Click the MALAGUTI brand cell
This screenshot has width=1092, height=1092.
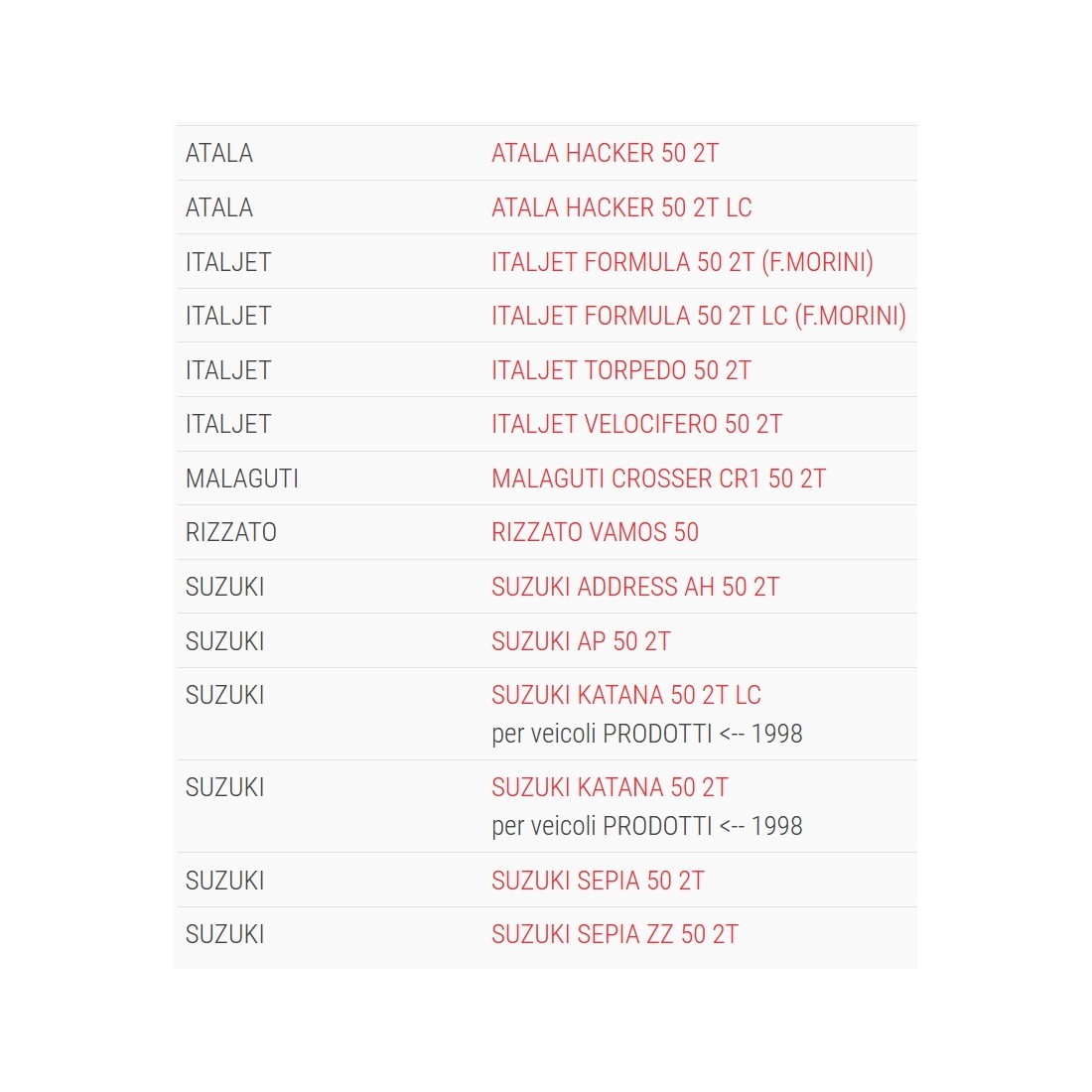pos(242,478)
